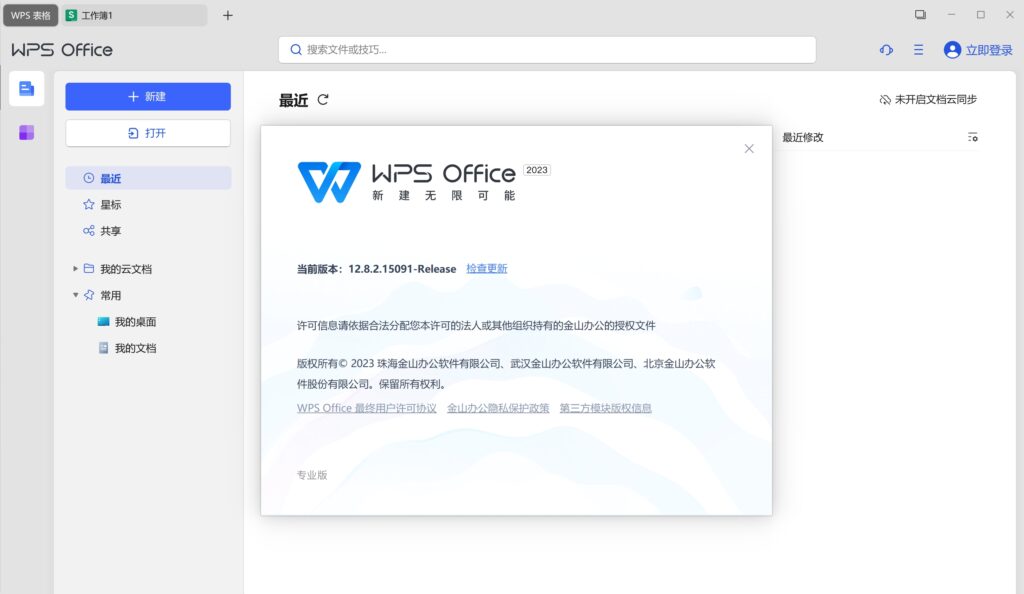
Task: Click the 检查更新 link
Action: click(x=487, y=268)
